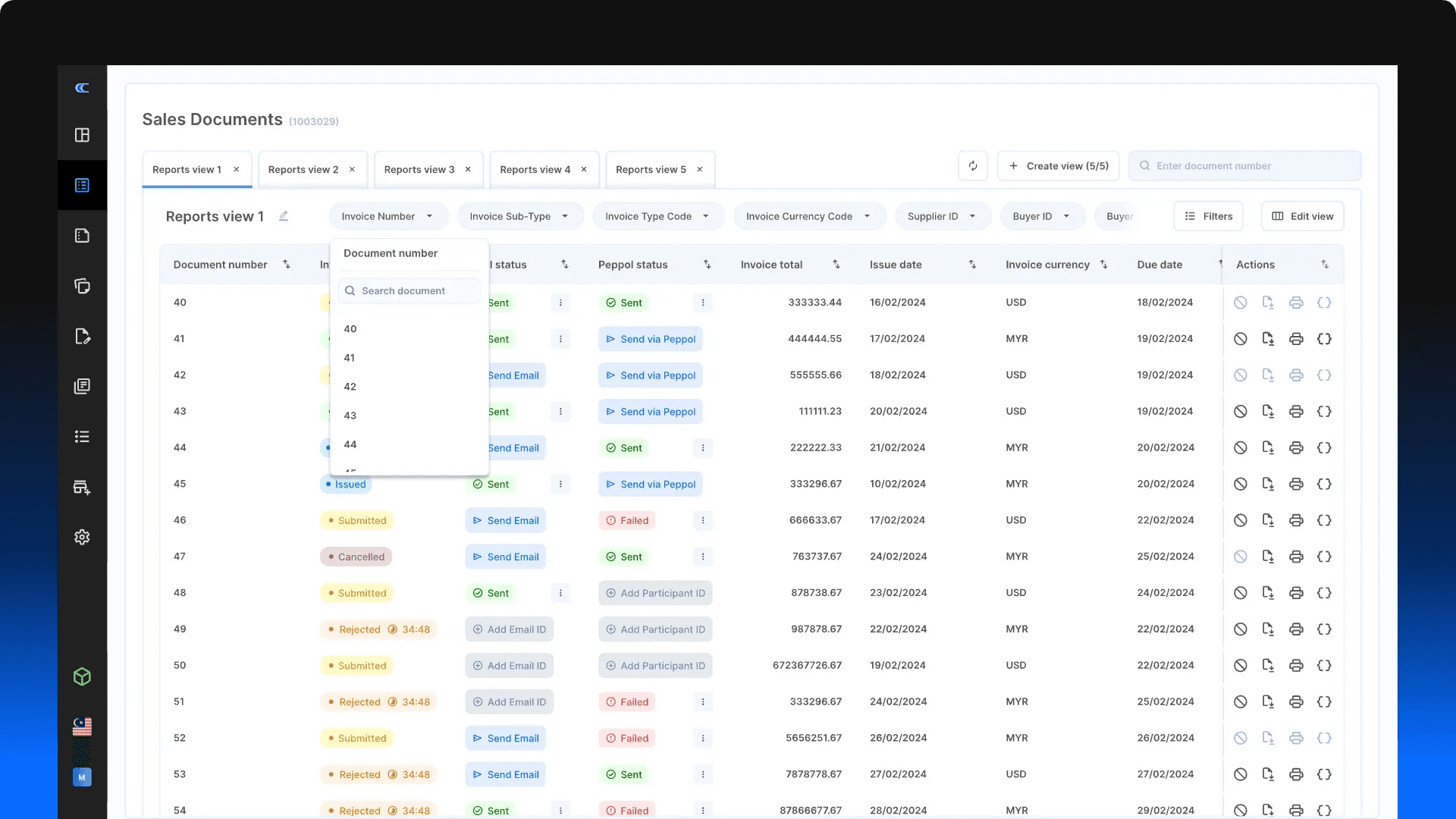
Task: Switch to the Reports view 3 tab
Action: [419, 170]
